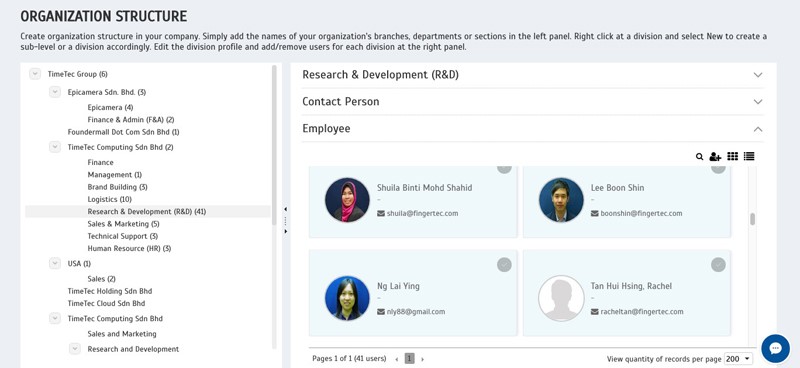This screenshot has width=800, height=368.
Task: Click the employee search magnifier icon
Action: (699, 157)
